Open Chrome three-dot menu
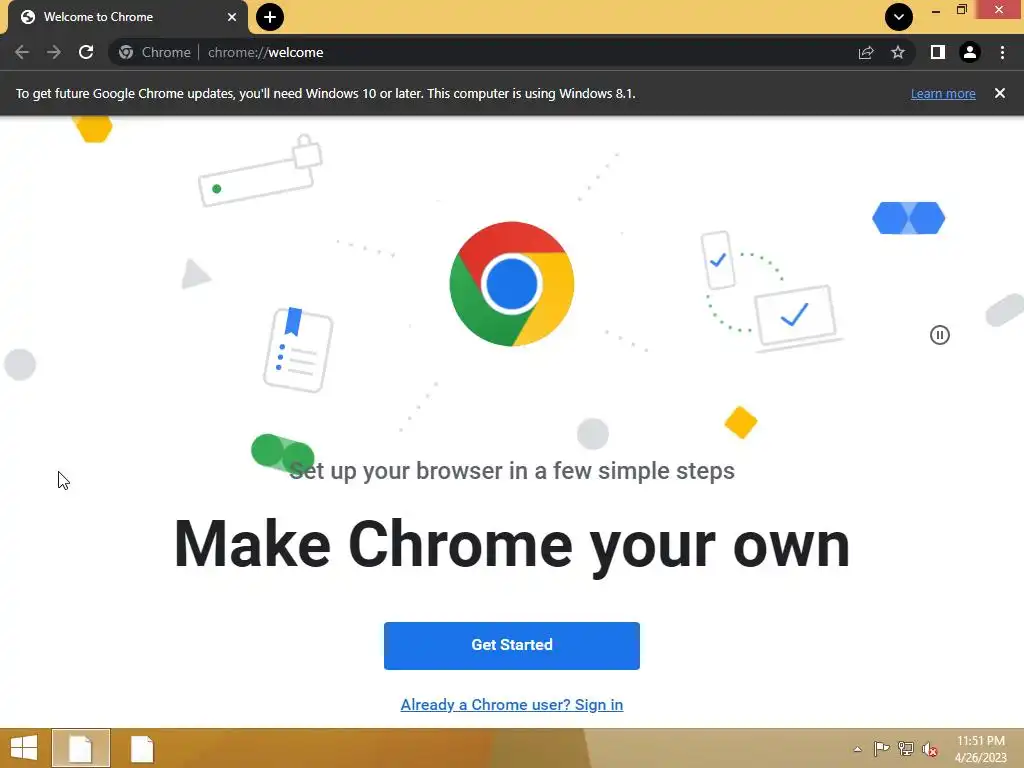The height and width of the screenshot is (768, 1024). tap(1002, 52)
